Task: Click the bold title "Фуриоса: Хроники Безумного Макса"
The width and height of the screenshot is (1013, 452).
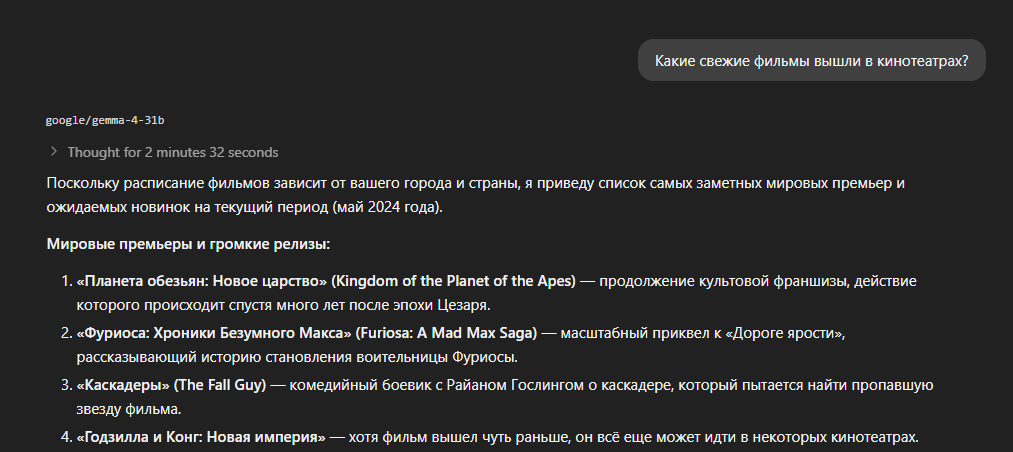Action: point(214,333)
